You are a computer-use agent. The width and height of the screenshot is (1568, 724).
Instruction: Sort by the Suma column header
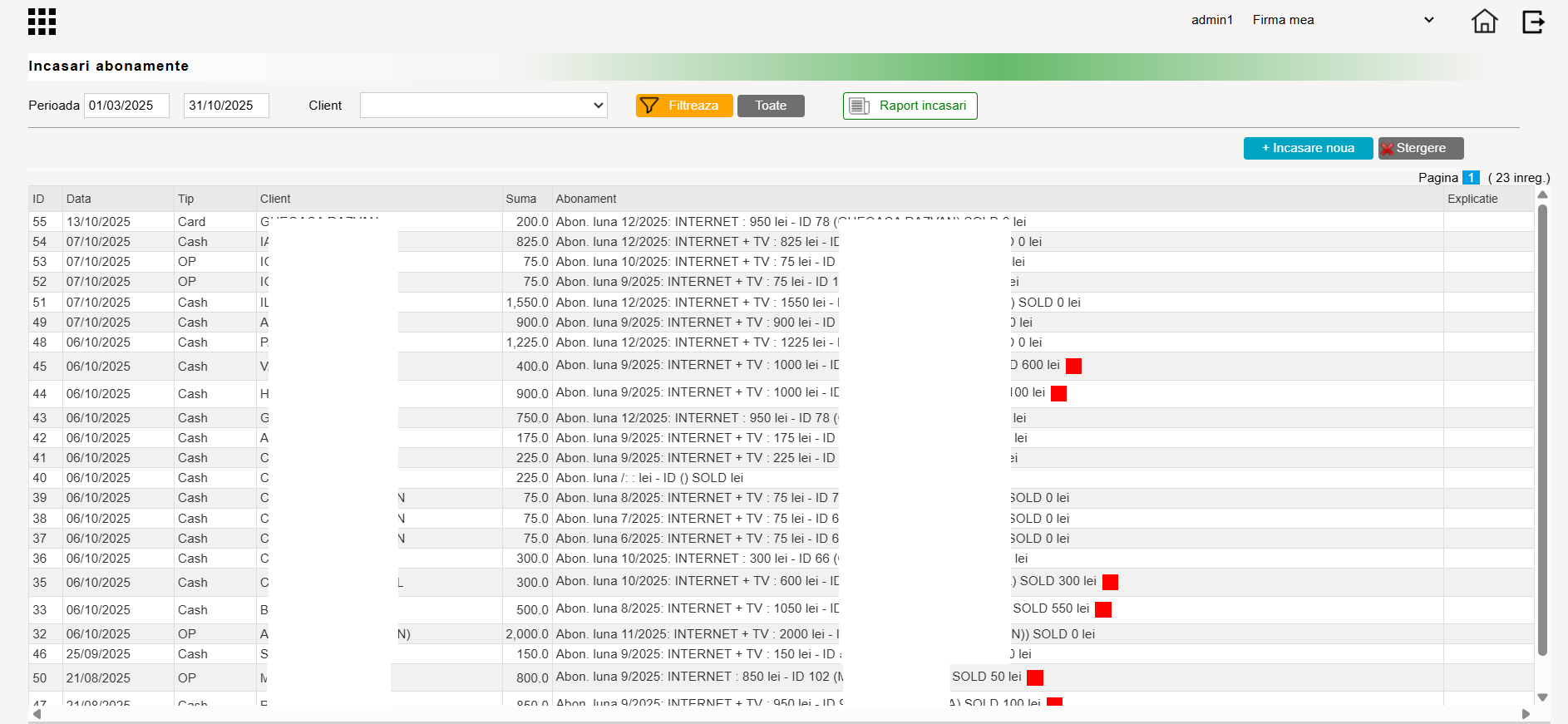[x=520, y=199]
